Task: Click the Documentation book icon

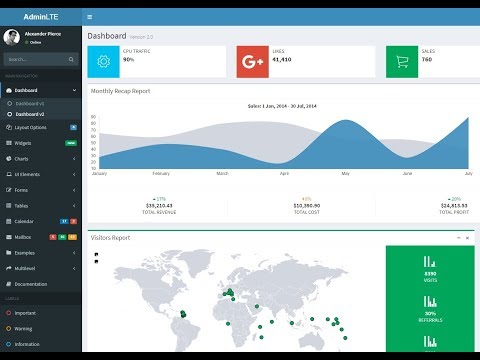Action: tap(9, 284)
